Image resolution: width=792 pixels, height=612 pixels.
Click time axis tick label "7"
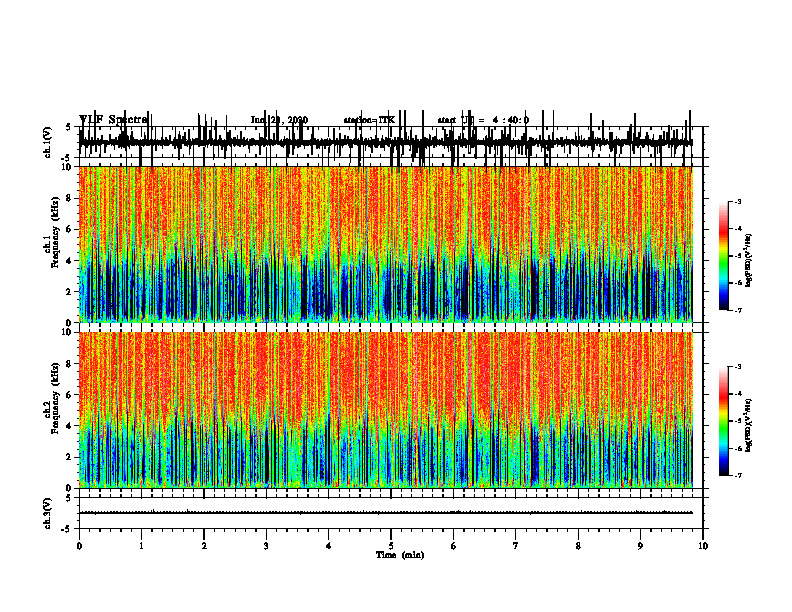(516, 546)
